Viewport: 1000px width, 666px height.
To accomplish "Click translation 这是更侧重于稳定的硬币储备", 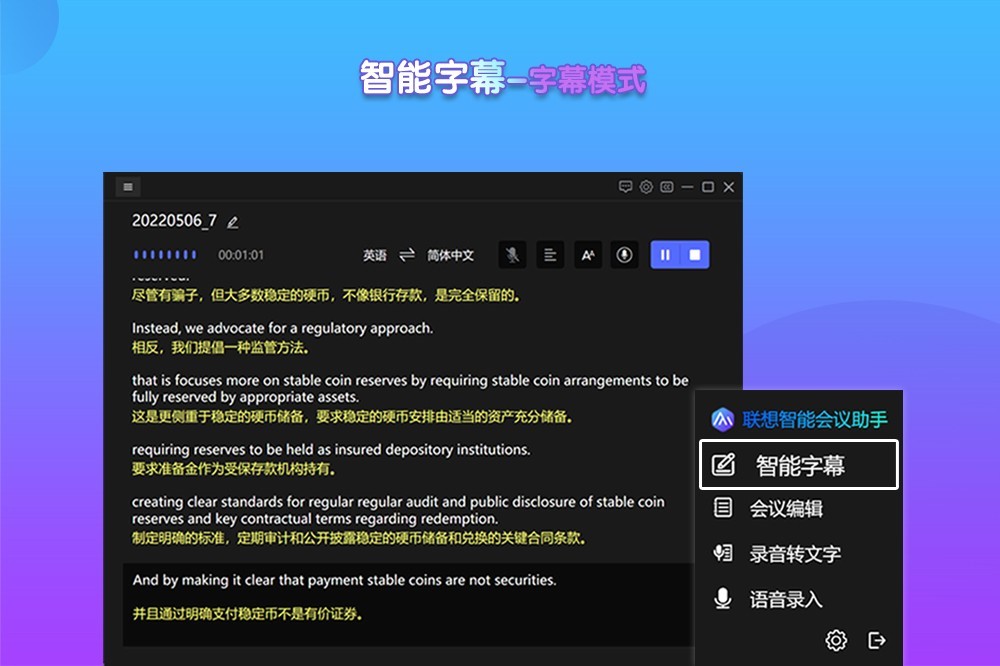I will (x=352, y=417).
